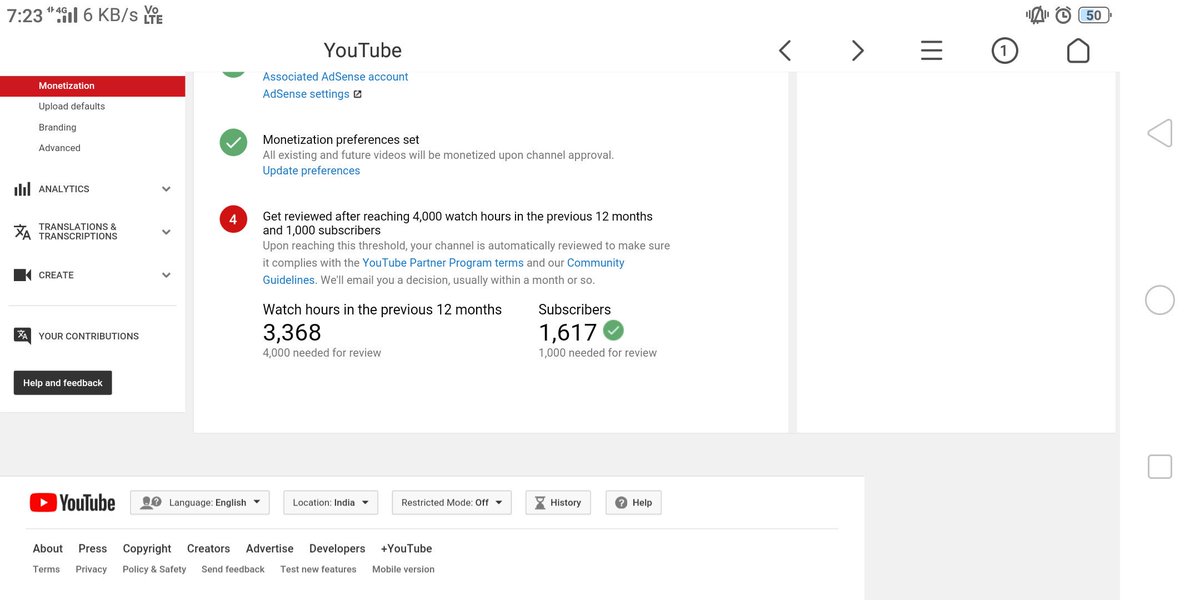Tap the Android home circle button
The width and height of the screenshot is (1200, 600).
(1159, 300)
